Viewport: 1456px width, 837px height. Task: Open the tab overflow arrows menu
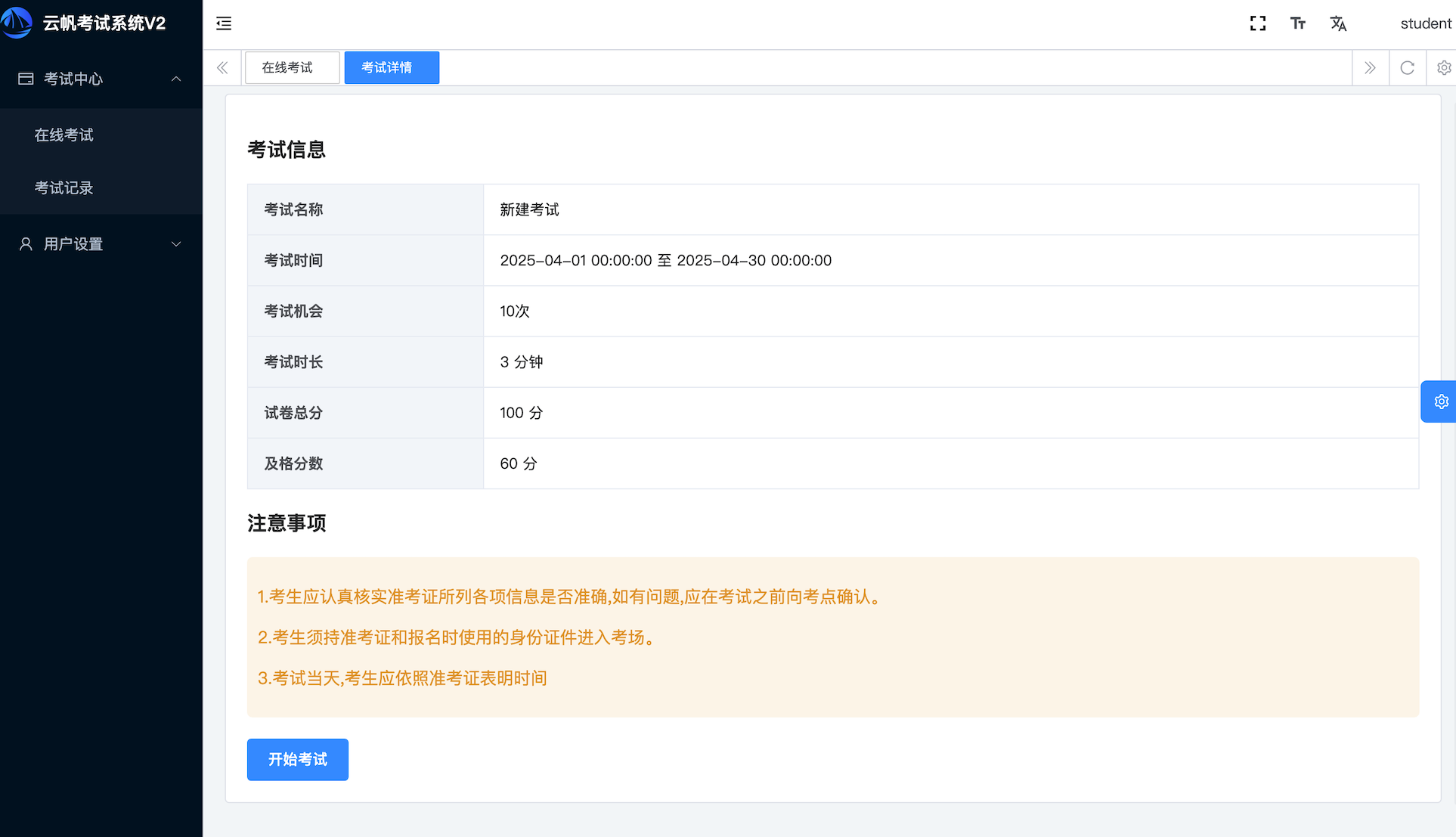click(x=1370, y=67)
